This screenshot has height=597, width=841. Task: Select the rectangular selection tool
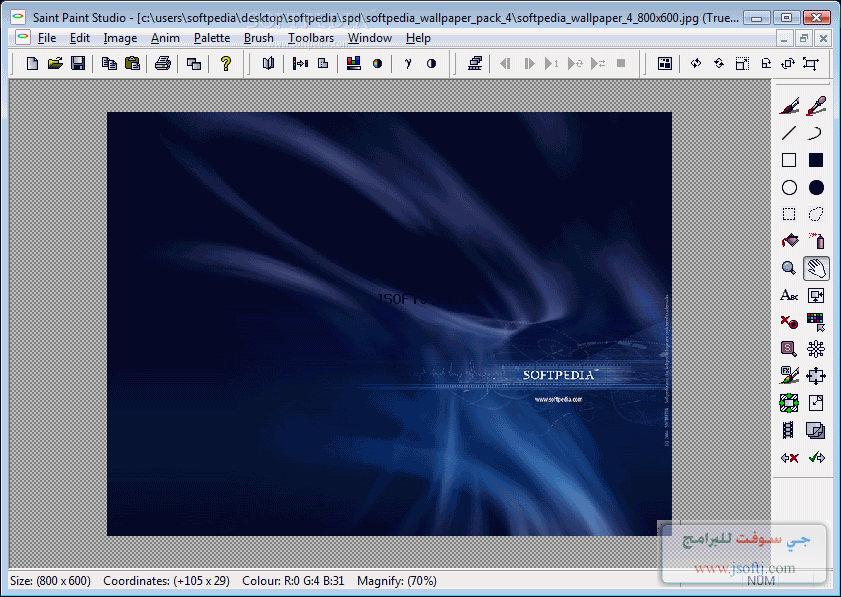coord(789,214)
